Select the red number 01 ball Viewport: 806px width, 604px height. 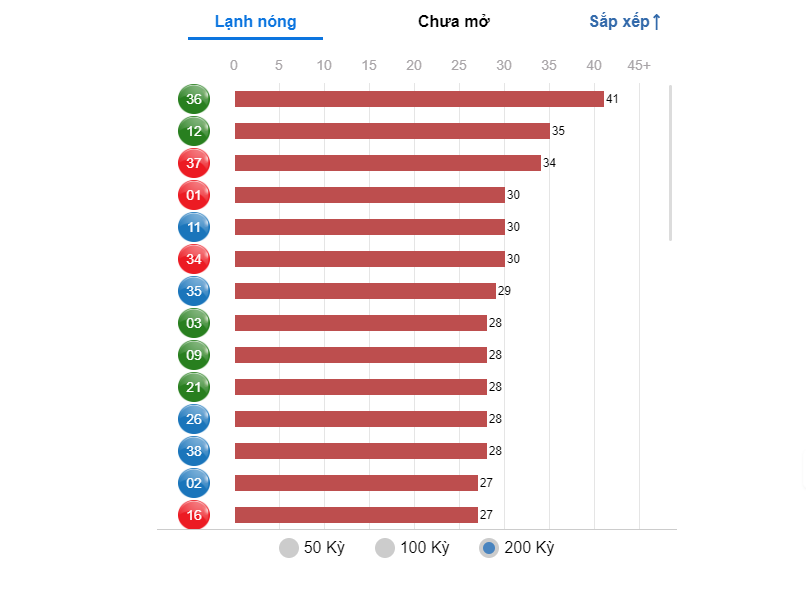pos(194,195)
